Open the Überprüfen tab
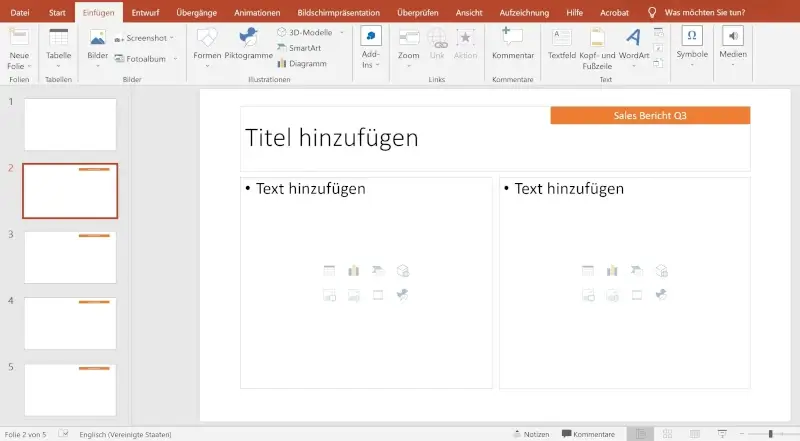 [418, 12]
